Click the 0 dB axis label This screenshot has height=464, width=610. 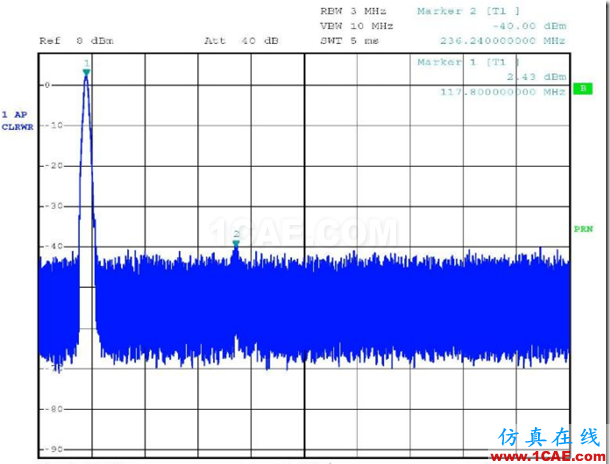pos(47,85)
